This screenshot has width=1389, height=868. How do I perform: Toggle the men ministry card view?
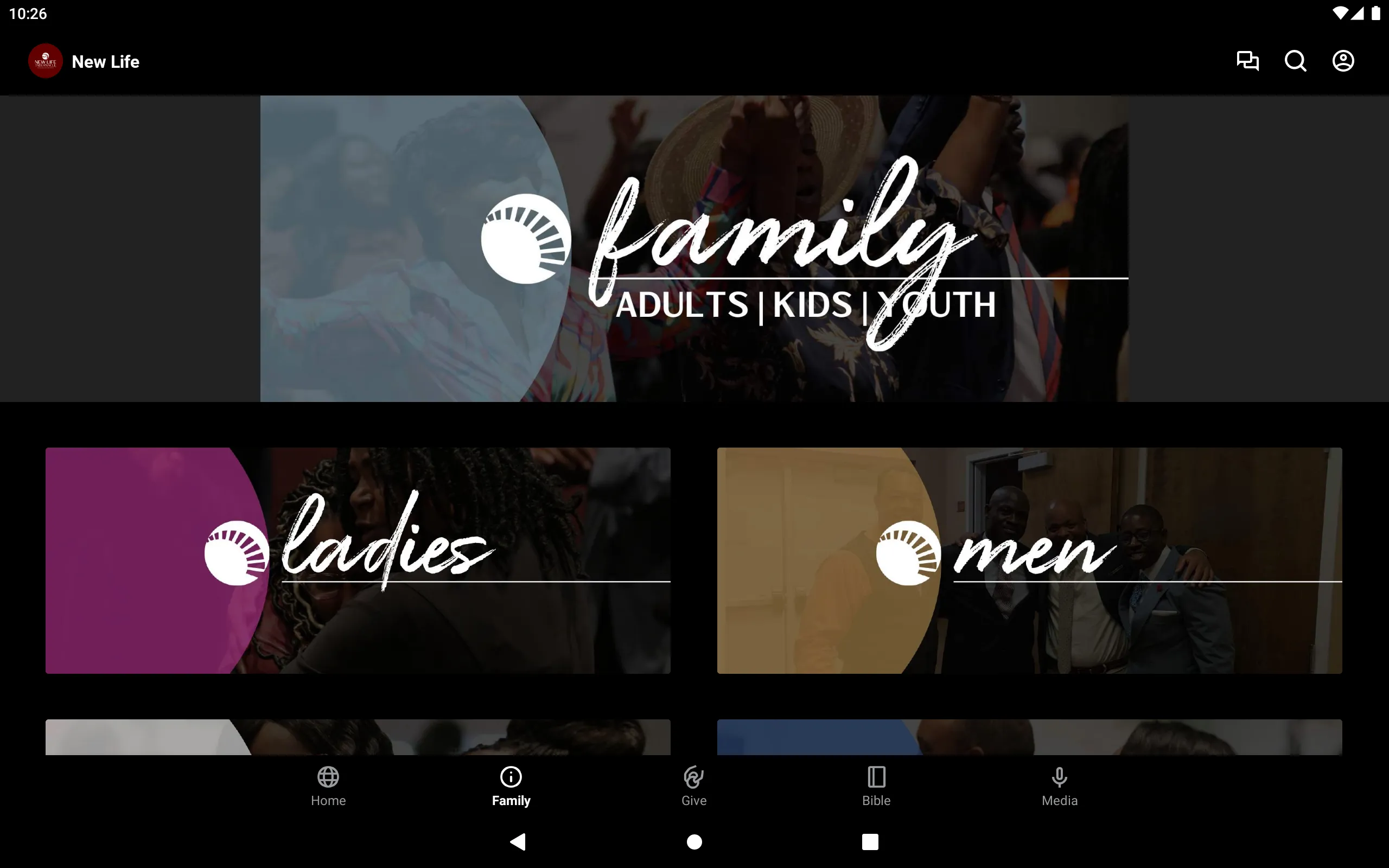pyautogui.click(x=1030, y=560)
